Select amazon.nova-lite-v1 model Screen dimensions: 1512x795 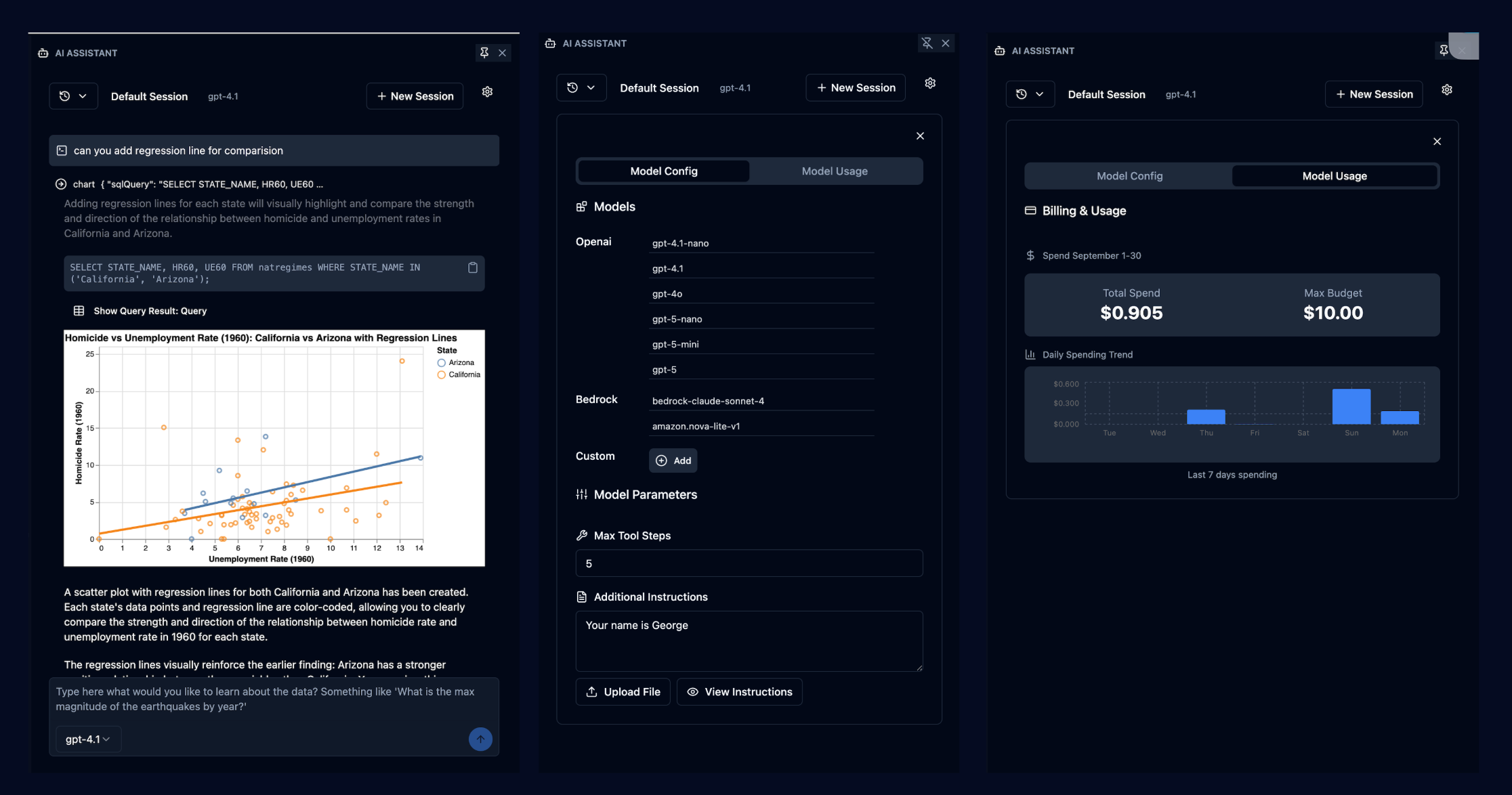pos(761,427)
